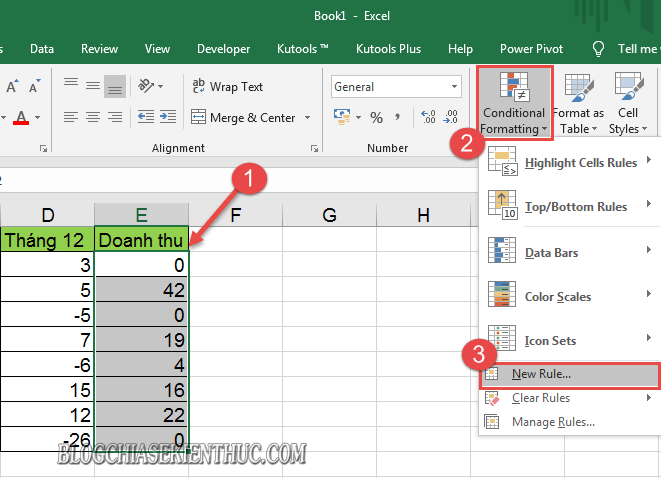The width and height of the screenshot is (661, 478).
Task: Open the font color dropdown arrow
Action: 38,117
